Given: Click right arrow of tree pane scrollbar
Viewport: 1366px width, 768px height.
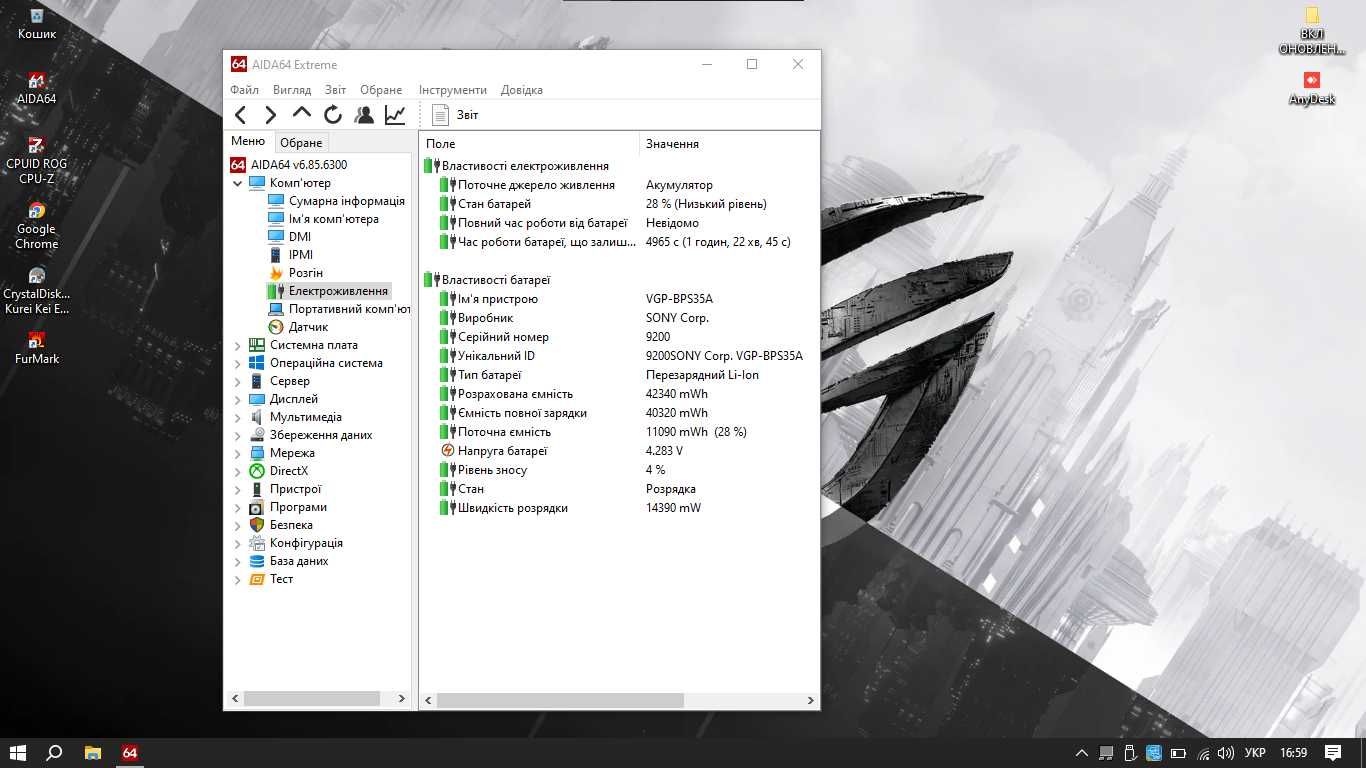Looking at the screenshot, I should (x=402, y=699).
